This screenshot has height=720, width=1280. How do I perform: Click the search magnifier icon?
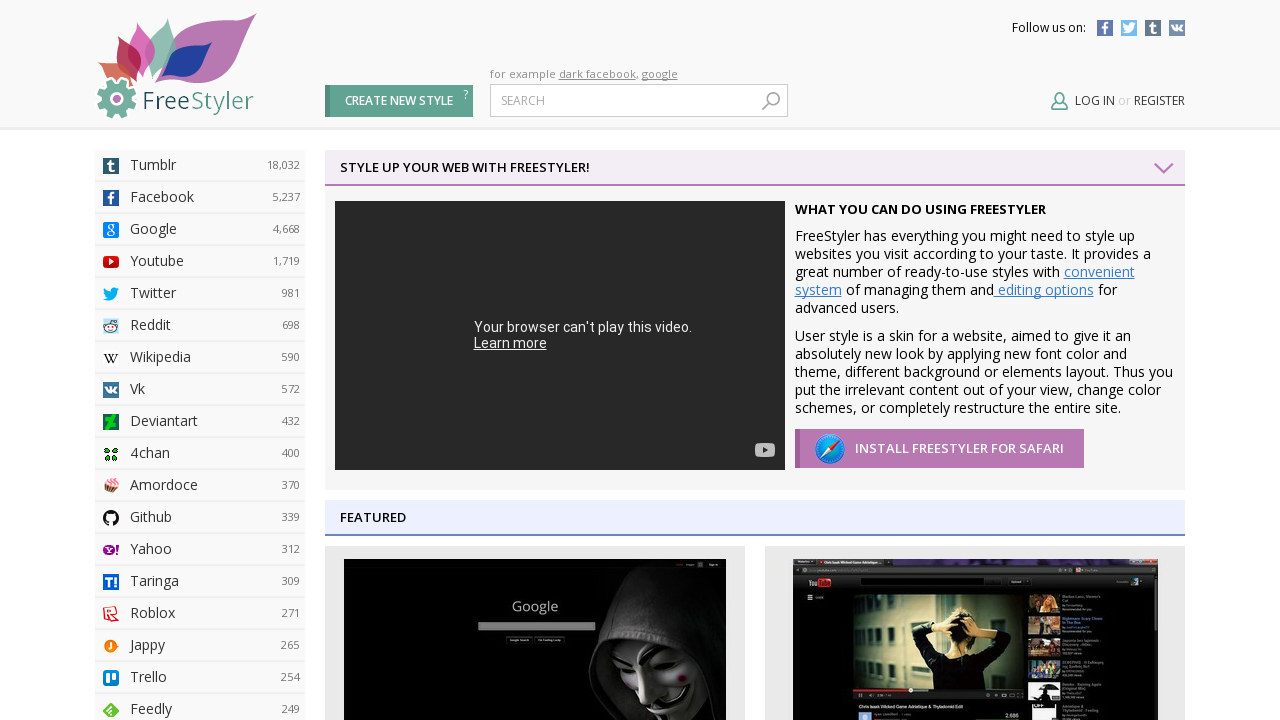click(771, 101)
